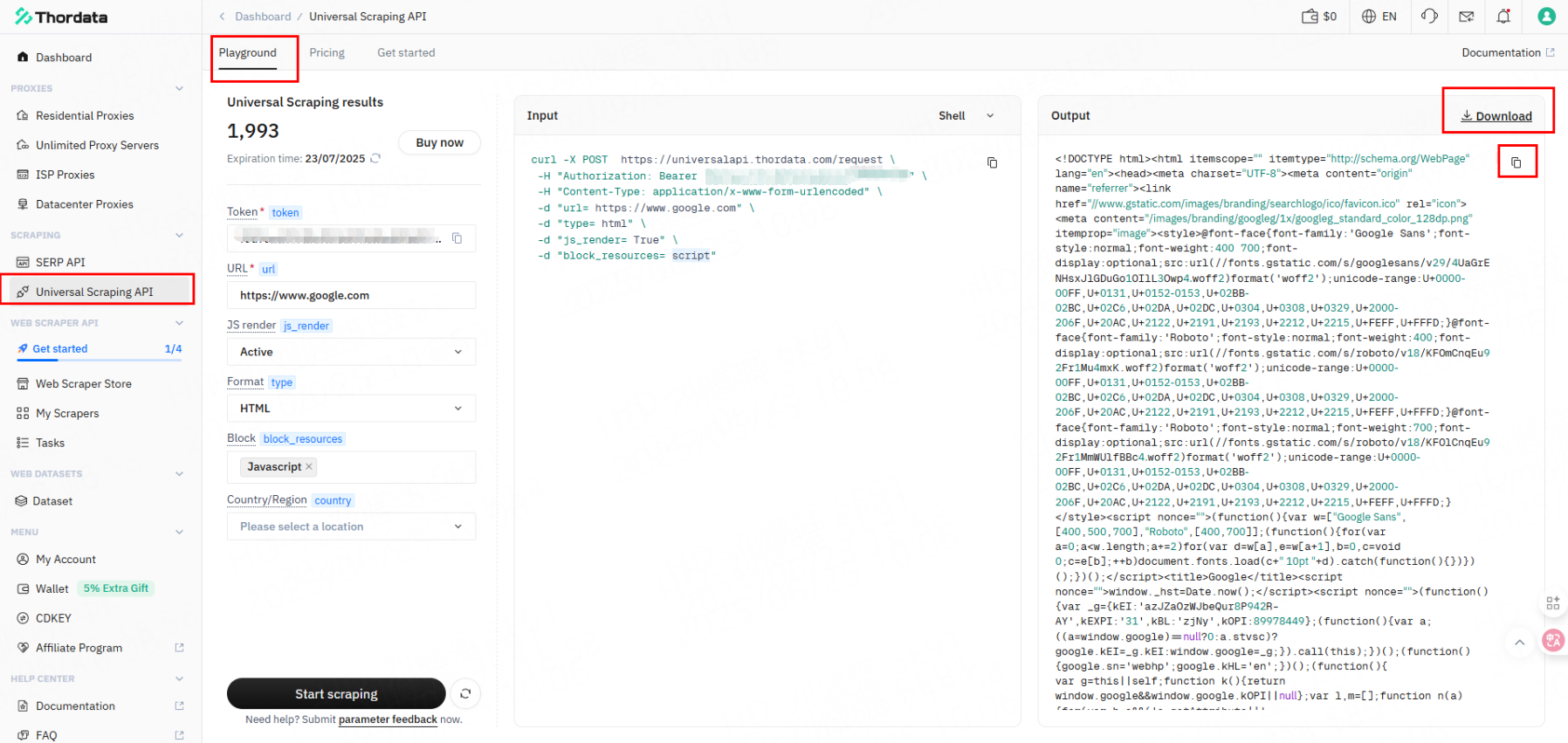Image resolution: width=1568 pixels, height=743 pixels.
Task: Open the mail messages icon
Action: pos(1467,17)
